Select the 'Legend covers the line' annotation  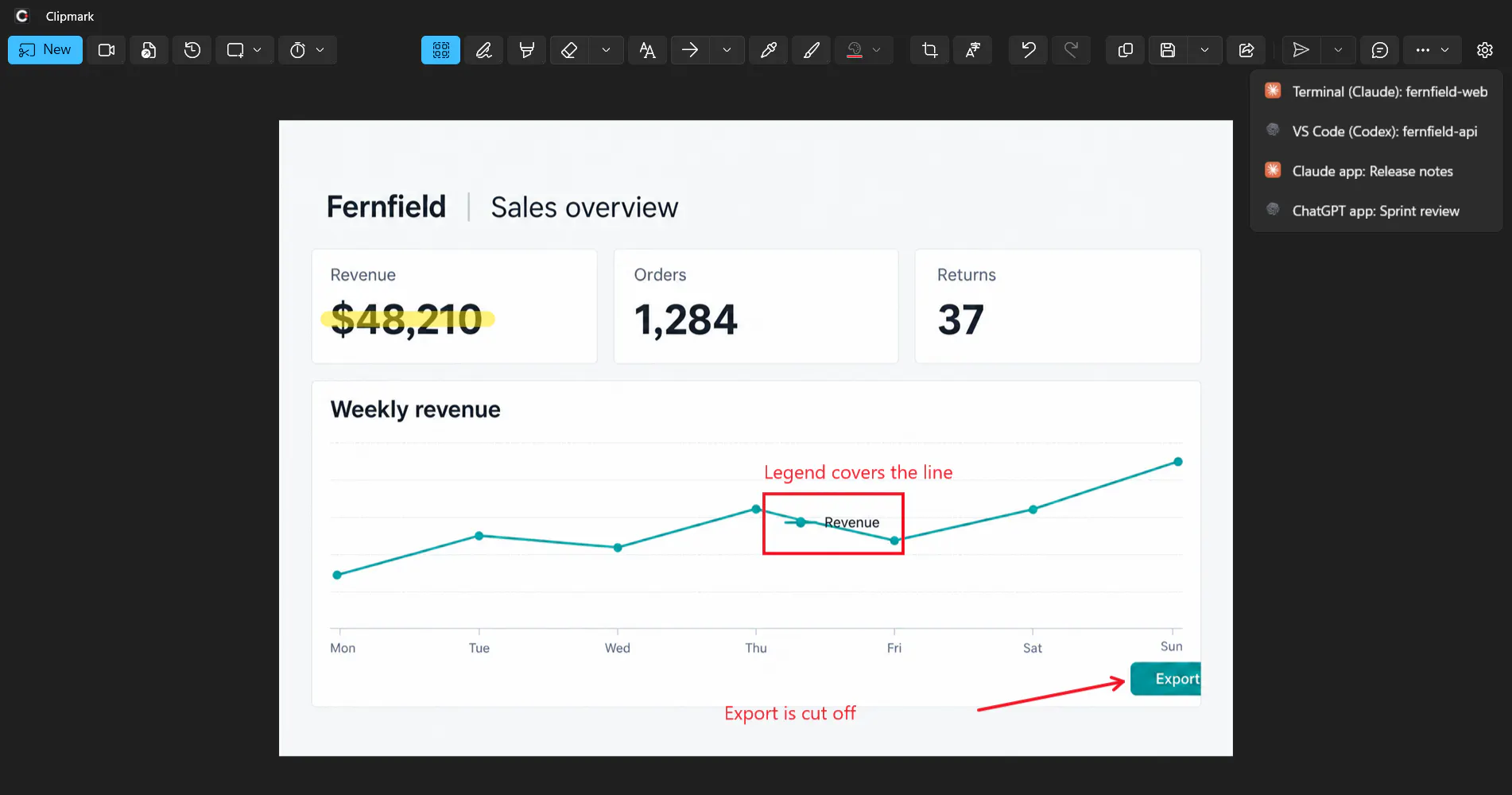[858, 472]
